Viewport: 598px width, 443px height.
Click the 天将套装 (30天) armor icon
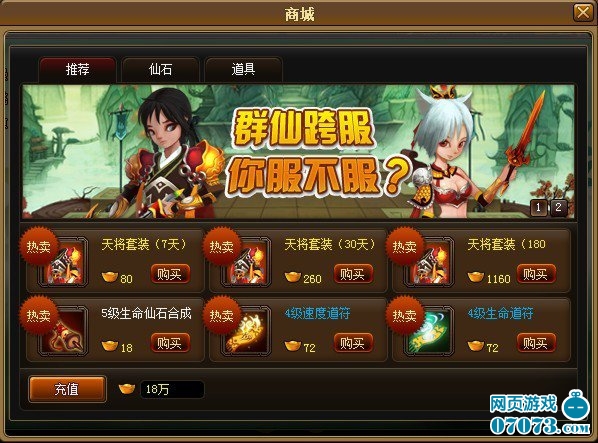246,262
